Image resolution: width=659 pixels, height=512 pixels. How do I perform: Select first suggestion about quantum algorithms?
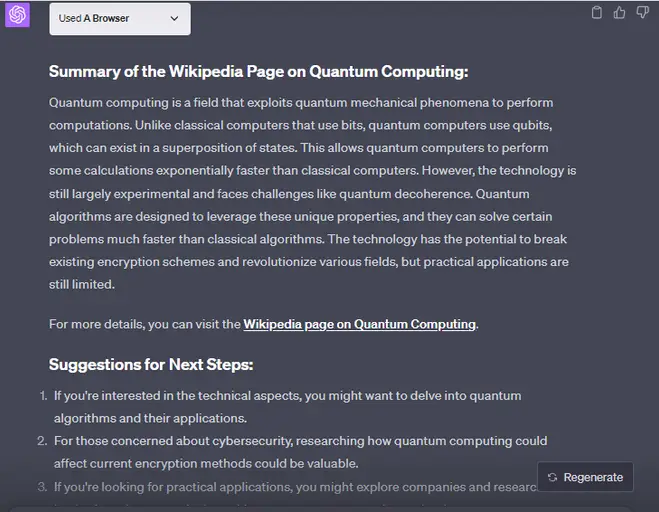[287, 407]
